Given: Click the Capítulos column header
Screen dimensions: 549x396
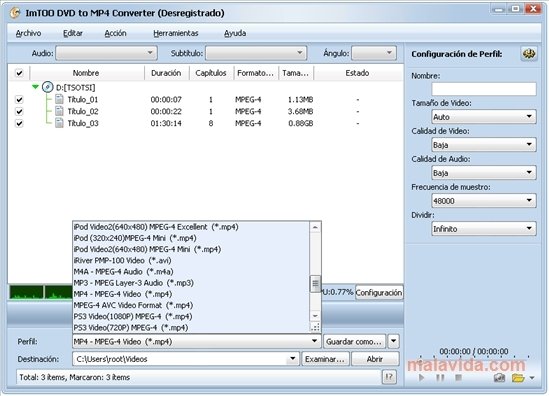Looking at the screenshot, I should pyautogui.click(x=211, y=73).
